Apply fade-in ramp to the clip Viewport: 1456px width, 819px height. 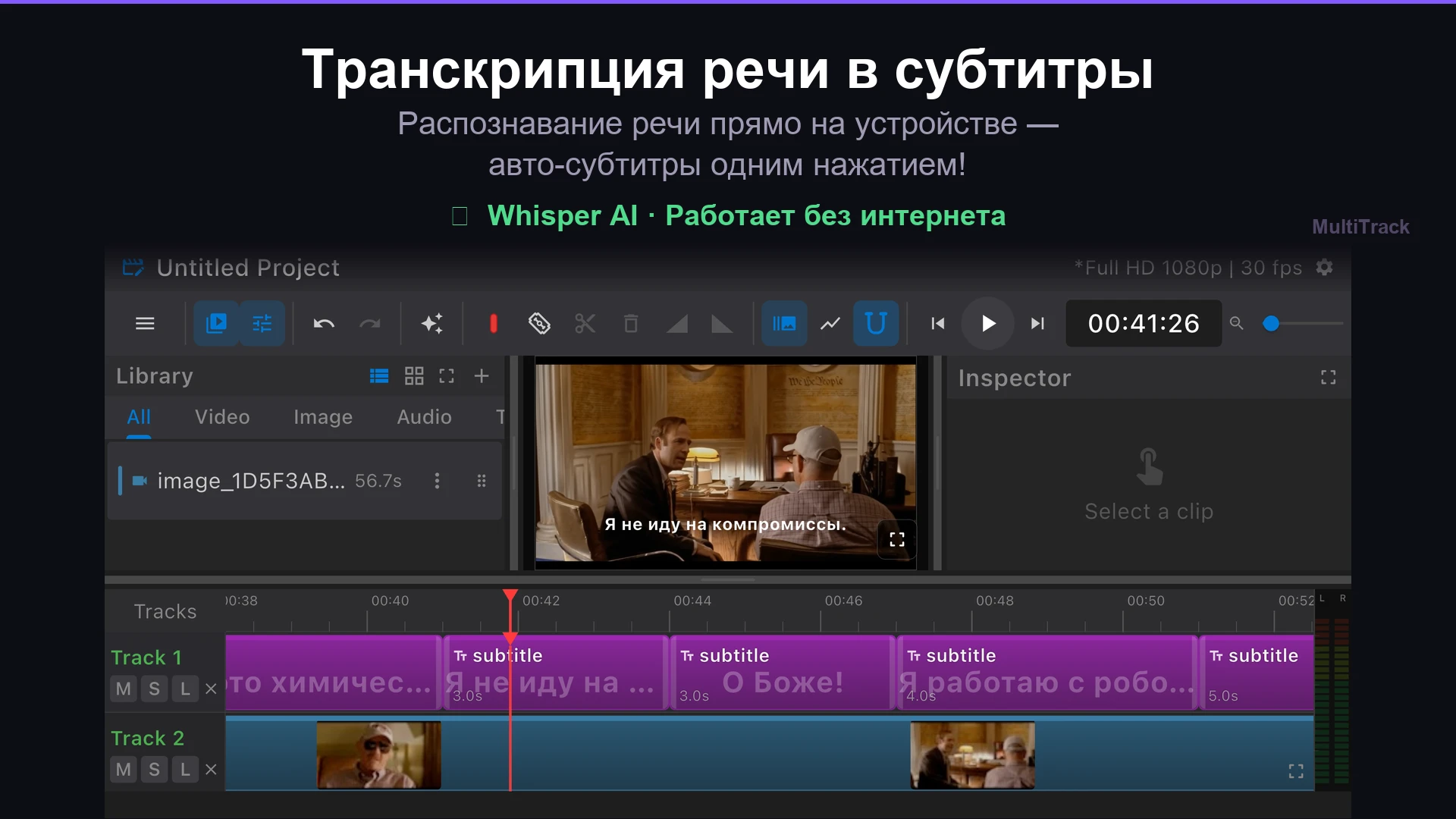(676, 324)
